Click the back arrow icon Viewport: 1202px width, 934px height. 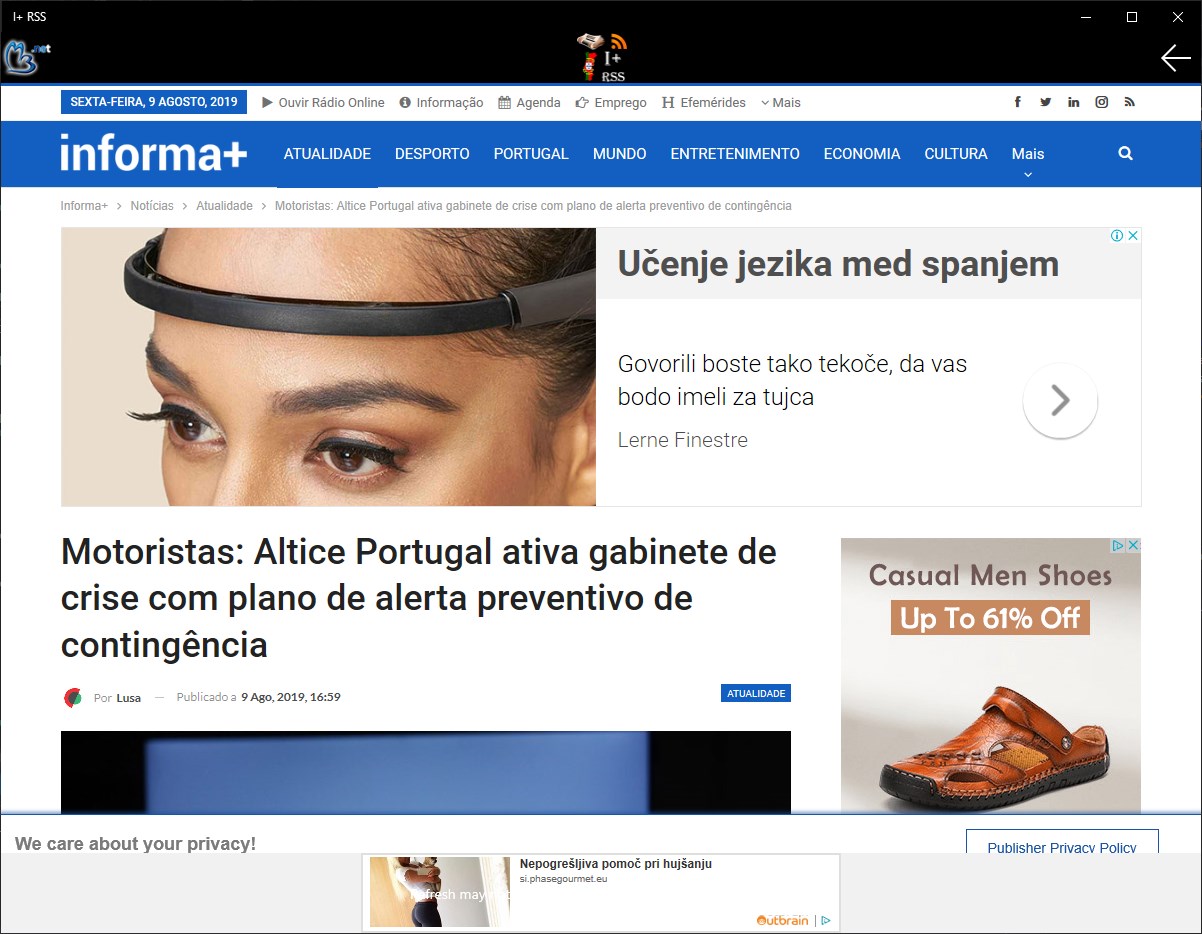click(1175, 58)
